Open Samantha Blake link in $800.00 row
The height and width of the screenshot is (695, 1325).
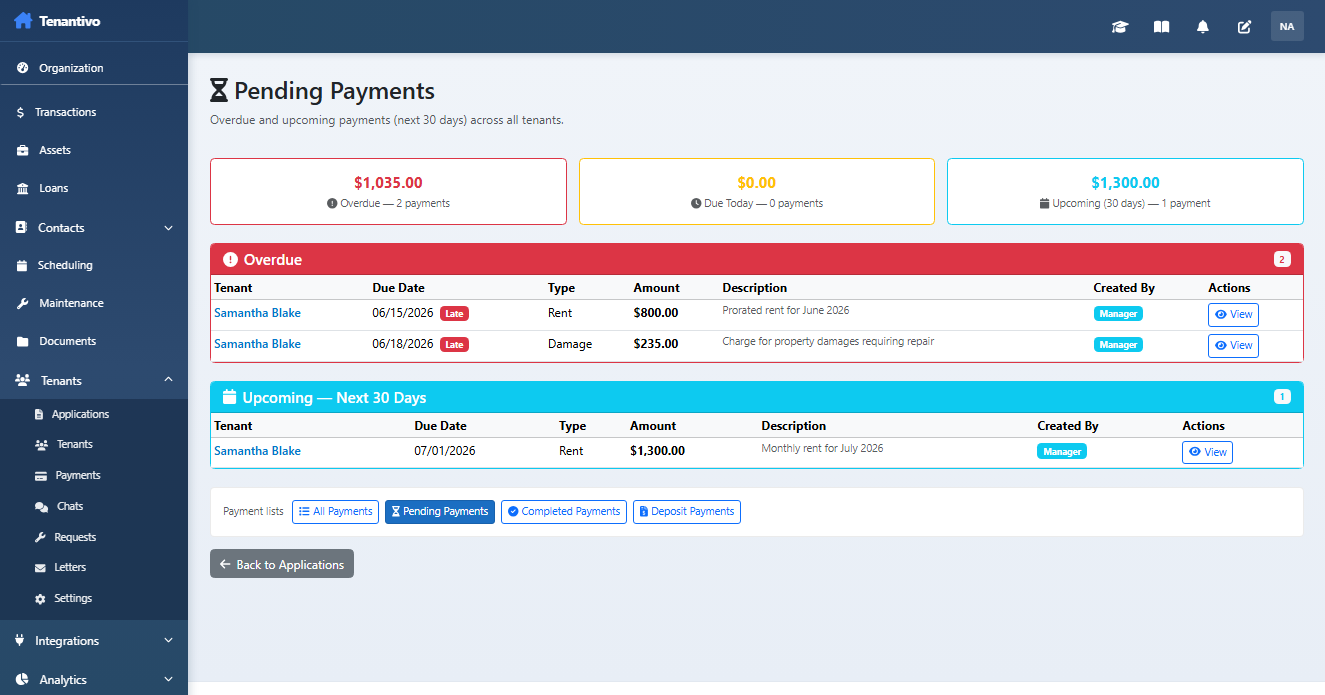[257, 313]
